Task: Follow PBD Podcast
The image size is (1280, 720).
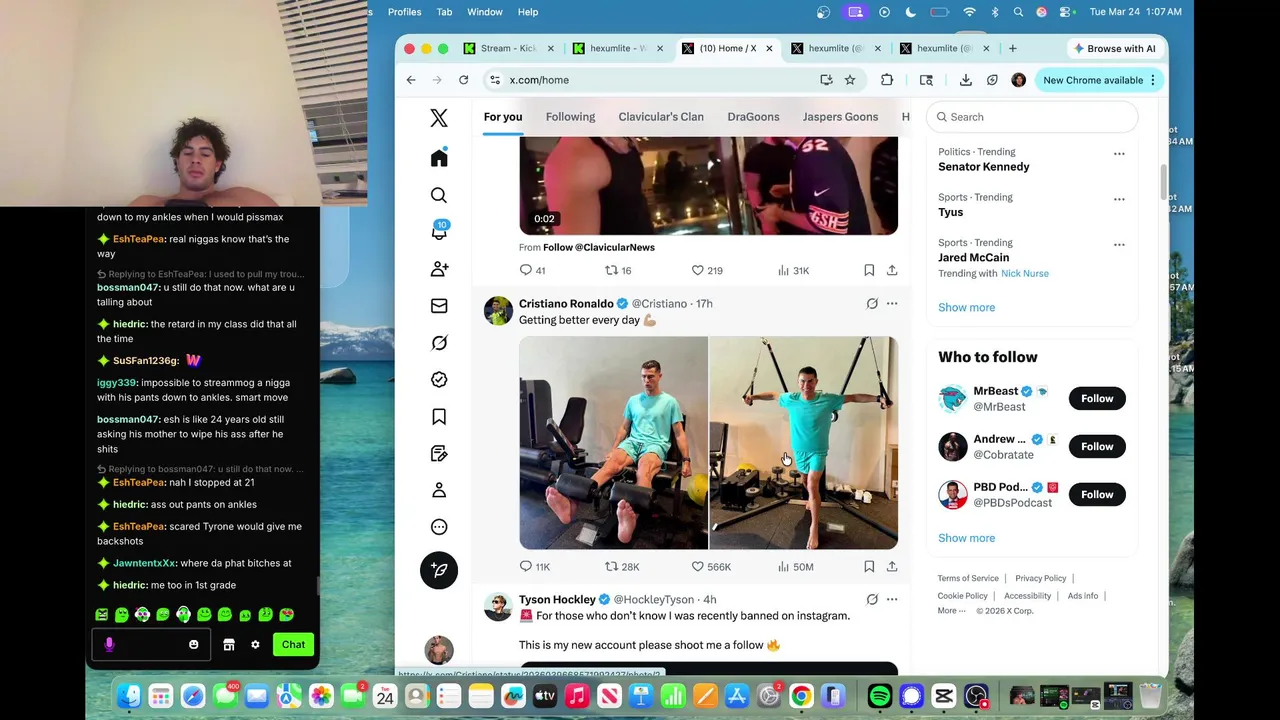Action: point(1097,494)
